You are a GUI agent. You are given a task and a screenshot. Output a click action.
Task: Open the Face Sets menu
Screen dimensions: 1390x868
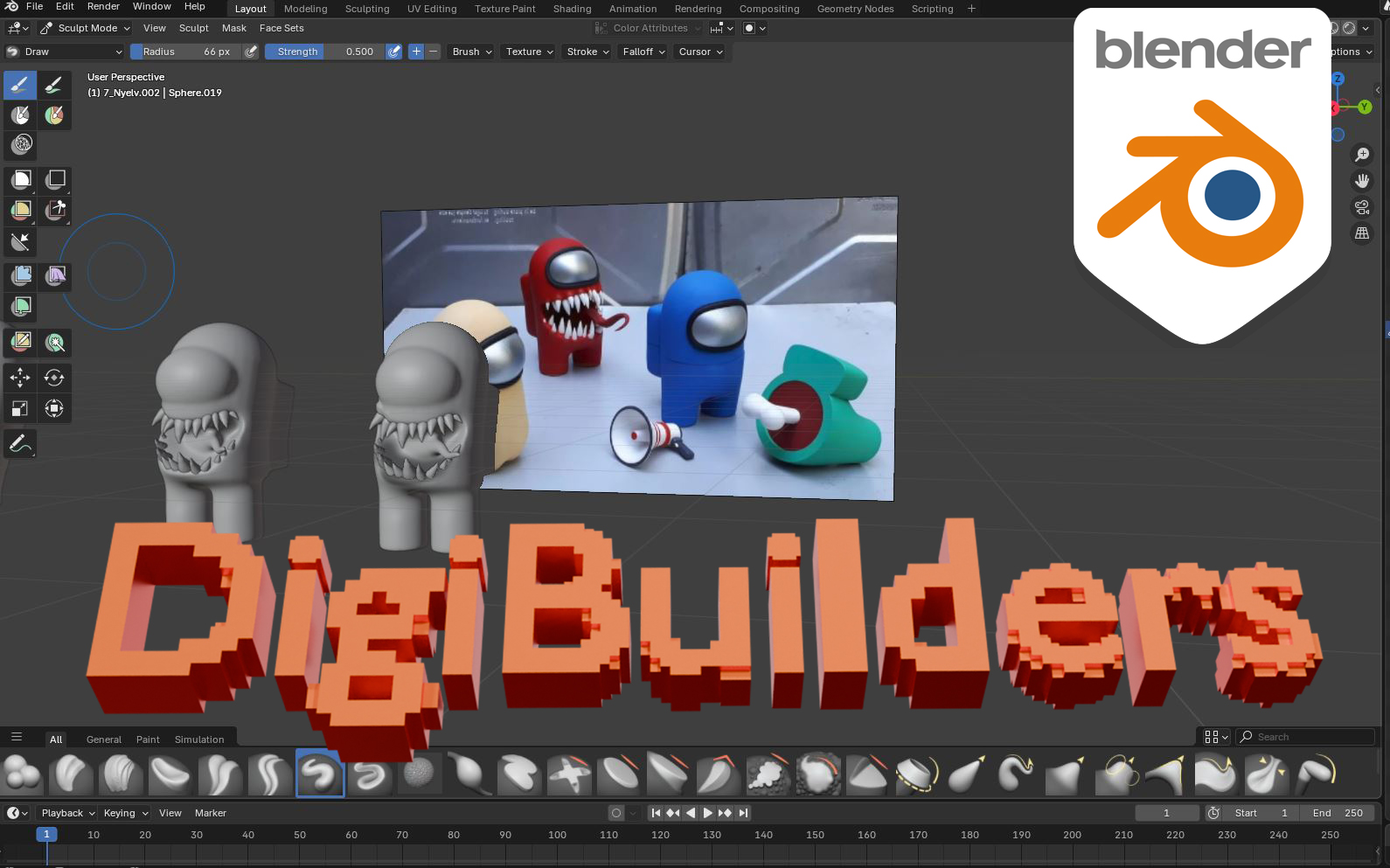(281, 28)
